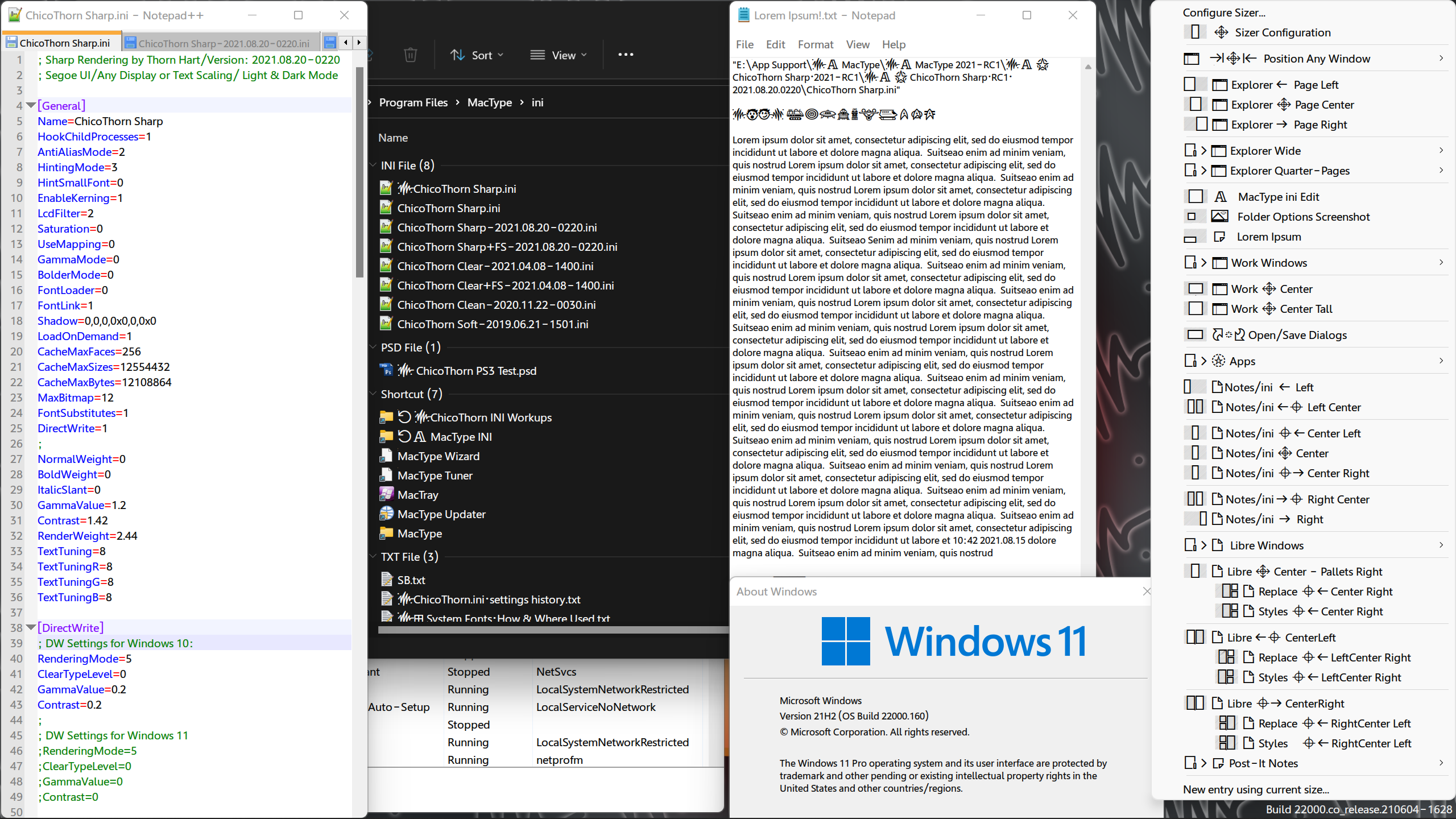Open SB.txt in the TXT File group
The width and height of the screenshot is (1456, 819).
[x=409, y=579]
